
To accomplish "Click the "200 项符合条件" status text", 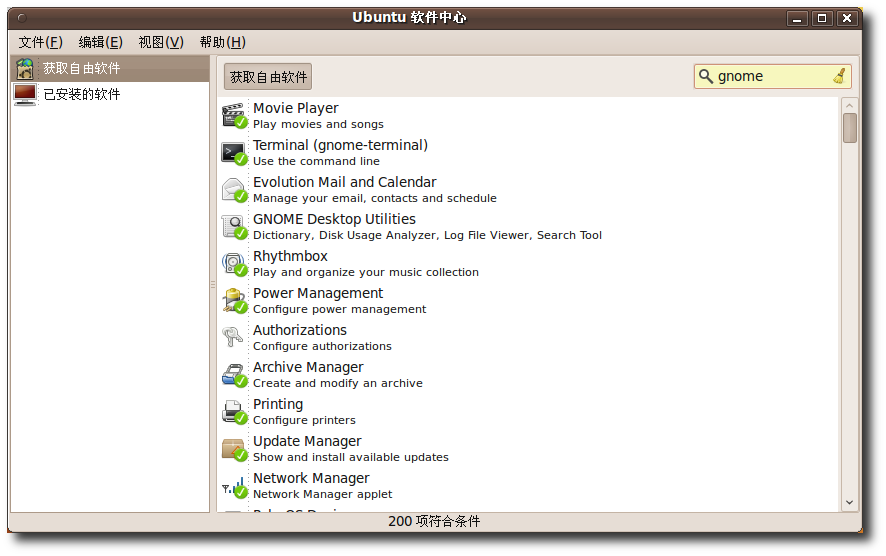I will [434, 522].
